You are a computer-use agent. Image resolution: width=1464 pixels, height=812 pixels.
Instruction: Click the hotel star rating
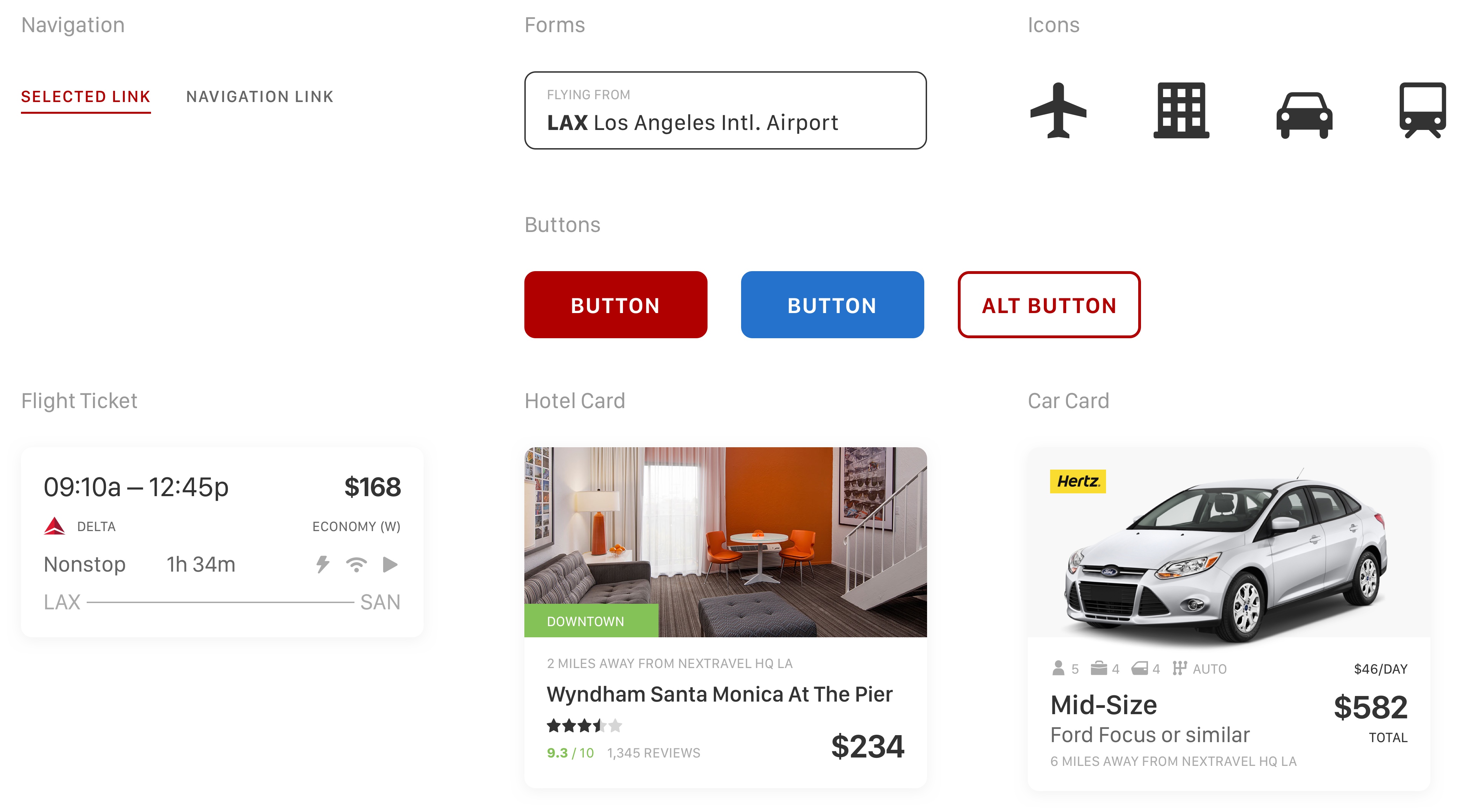(584, 726)
